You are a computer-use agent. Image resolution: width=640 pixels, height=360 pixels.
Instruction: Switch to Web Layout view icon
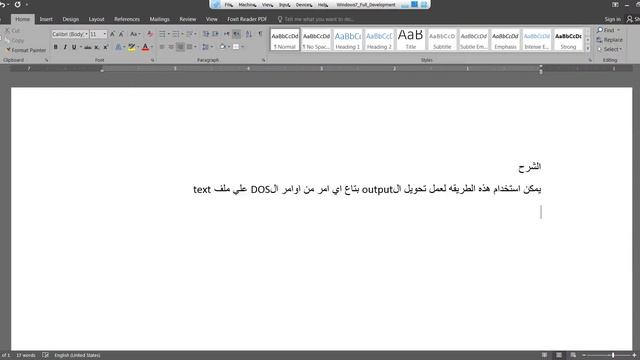573,355
